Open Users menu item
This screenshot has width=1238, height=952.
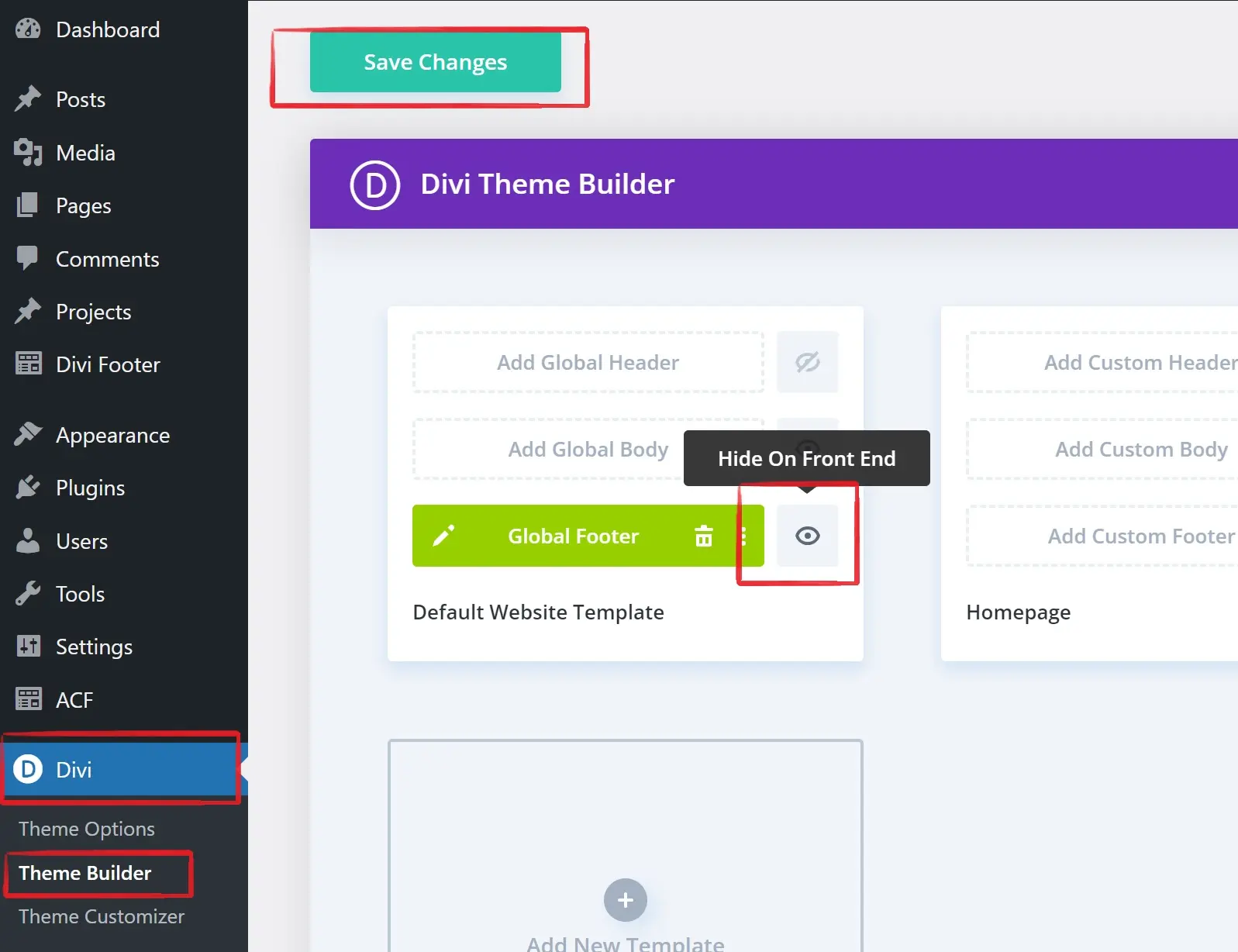[x=124, y=541]
